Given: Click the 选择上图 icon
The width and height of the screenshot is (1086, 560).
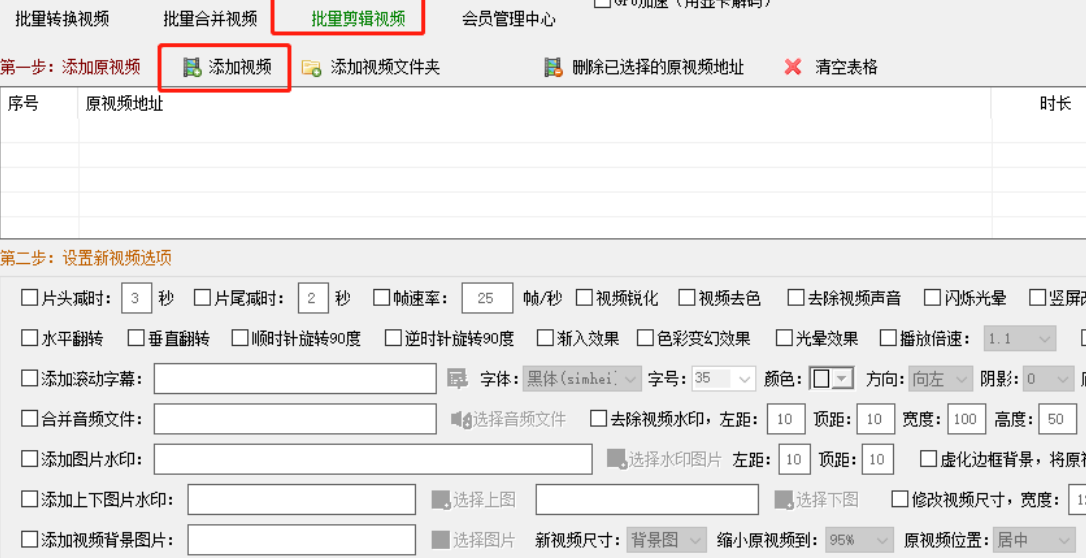Looking at the screenshot, I should (441, 500).
